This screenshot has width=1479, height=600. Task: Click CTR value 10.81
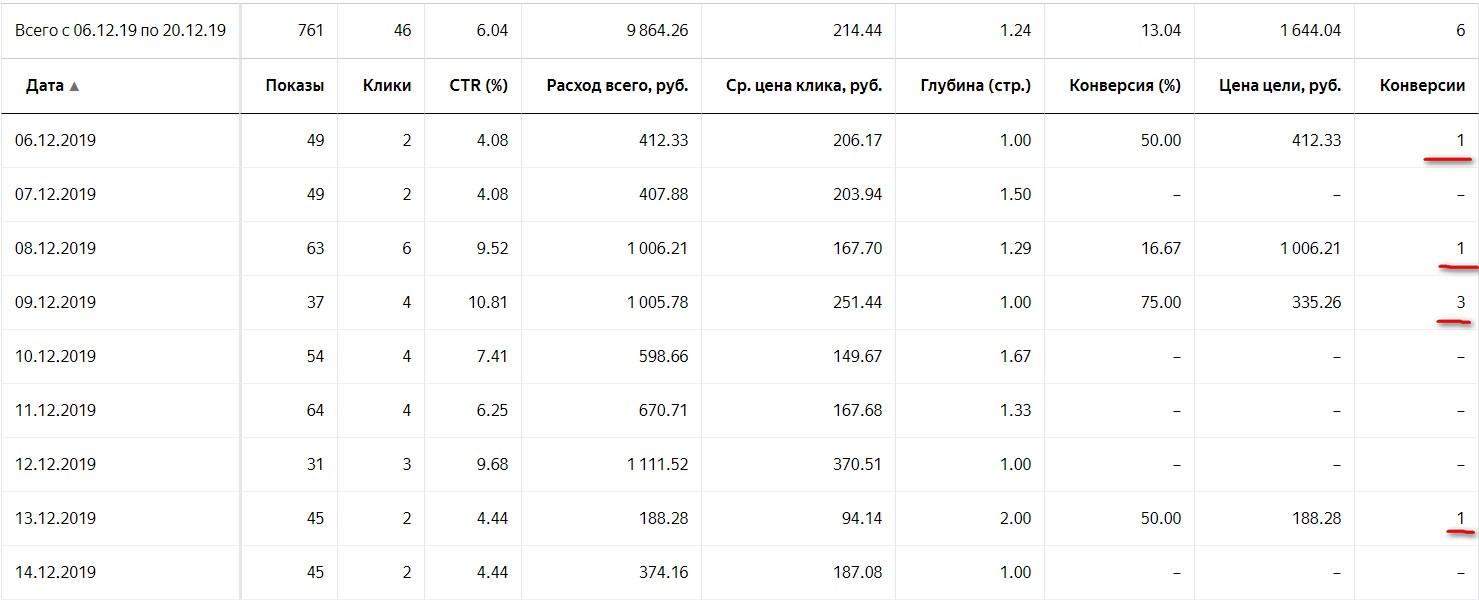[x=487, y=302]
